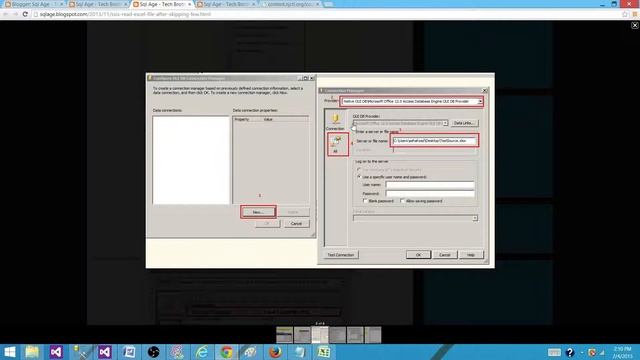
Task: Select the highlighted third lightbox thumbnail
Action: click(x=320, y=335)
